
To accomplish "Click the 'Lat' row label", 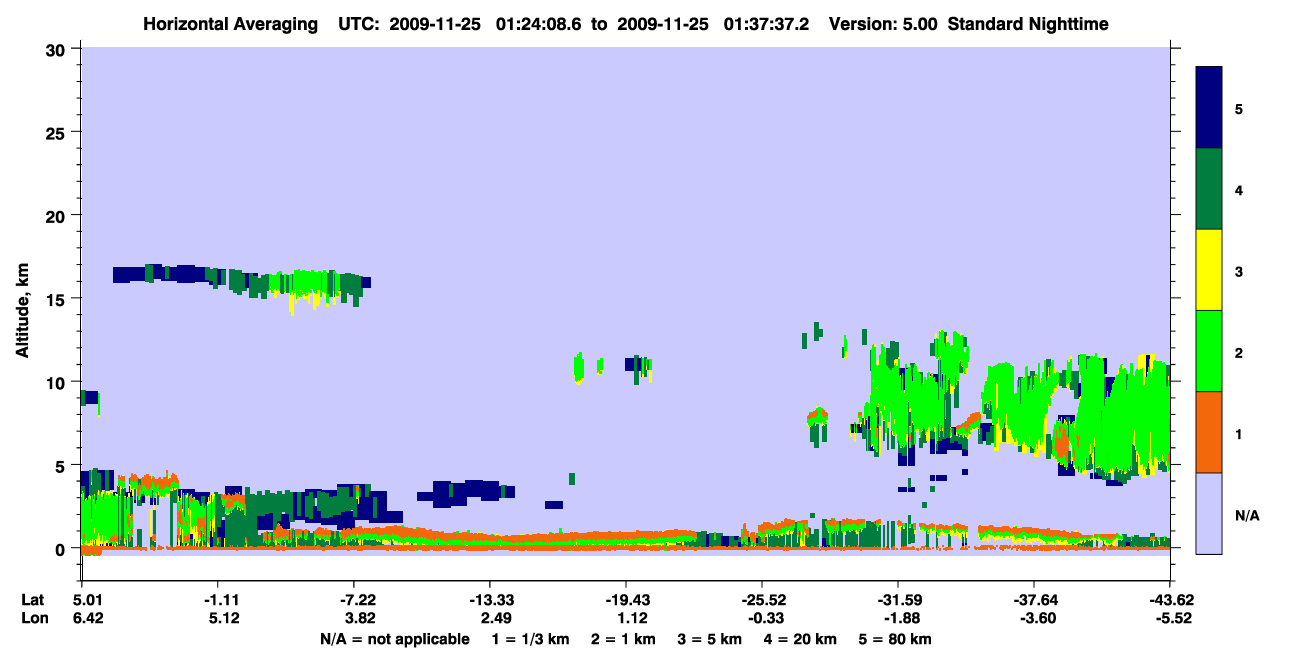I will click(x=33, y=600).
